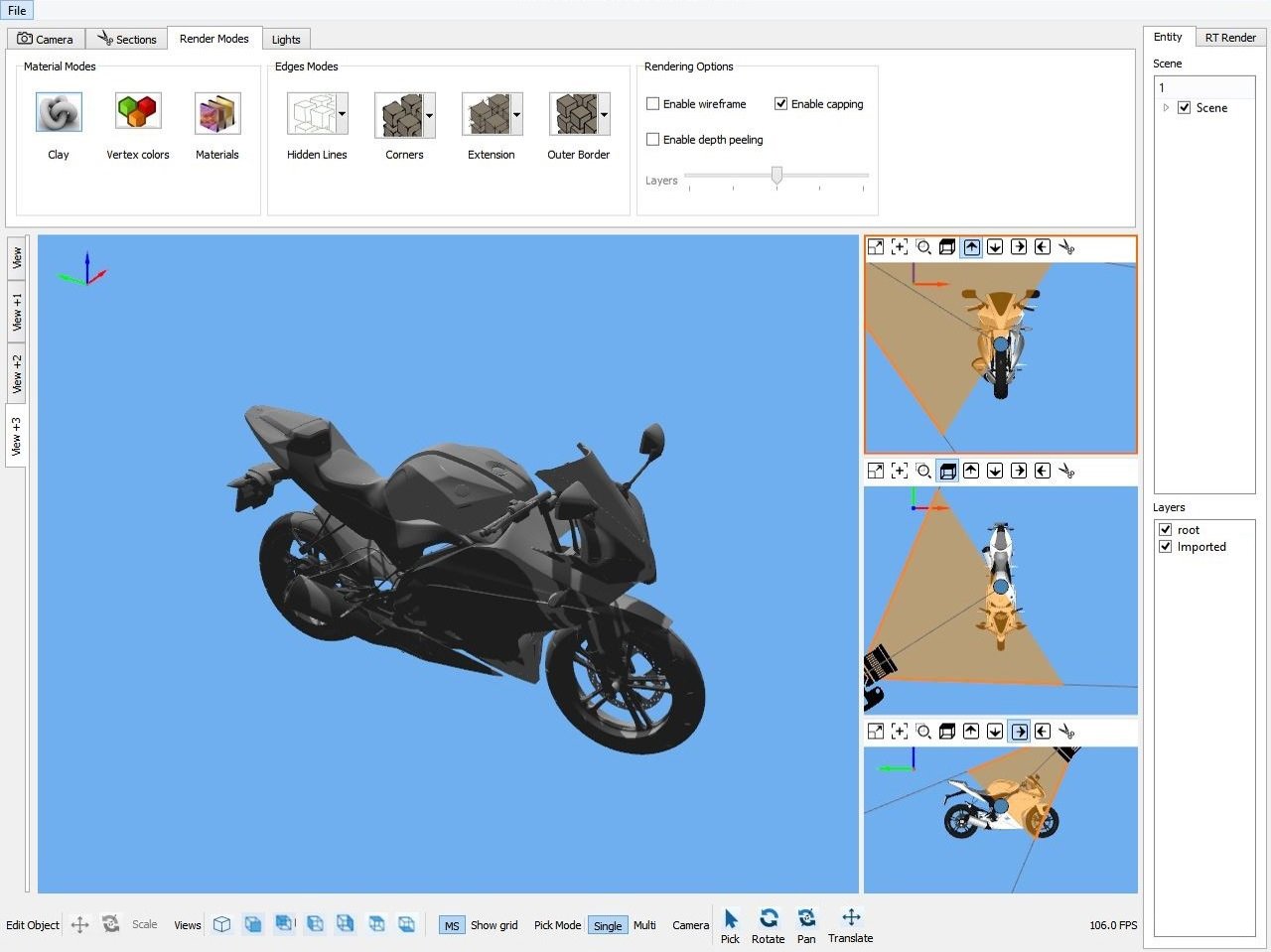Open the RT Render tab
This screenshot has height=952, width=1271.
[x=1230, y=37]
